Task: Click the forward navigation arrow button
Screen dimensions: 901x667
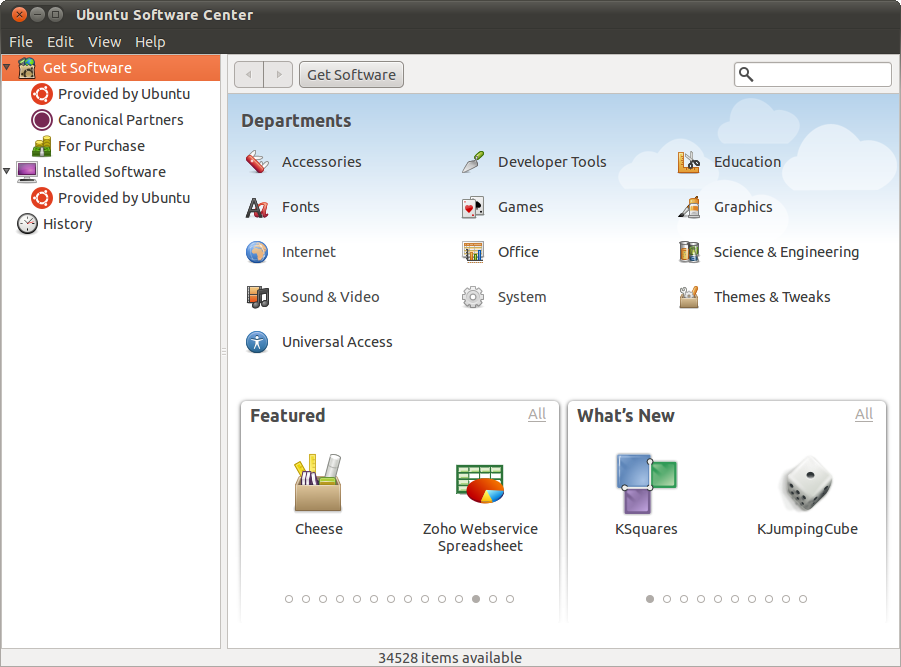Action: [x=279, y=75]
